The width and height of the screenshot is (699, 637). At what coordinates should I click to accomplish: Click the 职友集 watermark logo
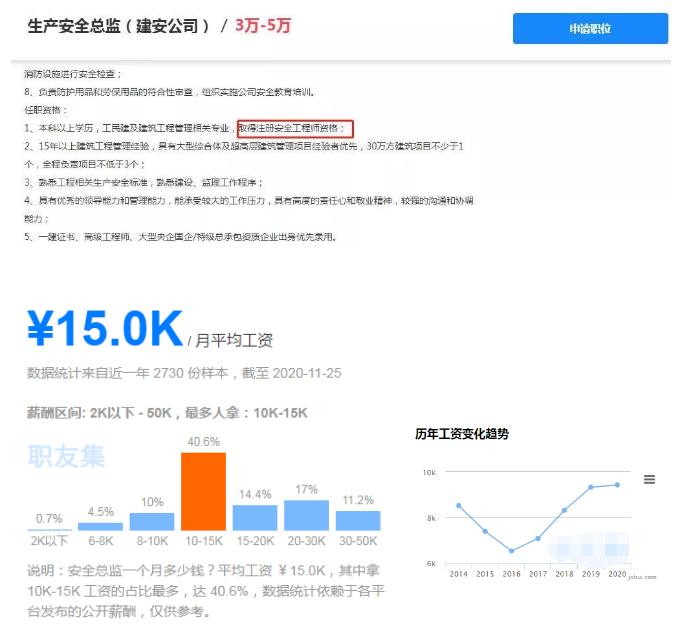click(66, 457)
